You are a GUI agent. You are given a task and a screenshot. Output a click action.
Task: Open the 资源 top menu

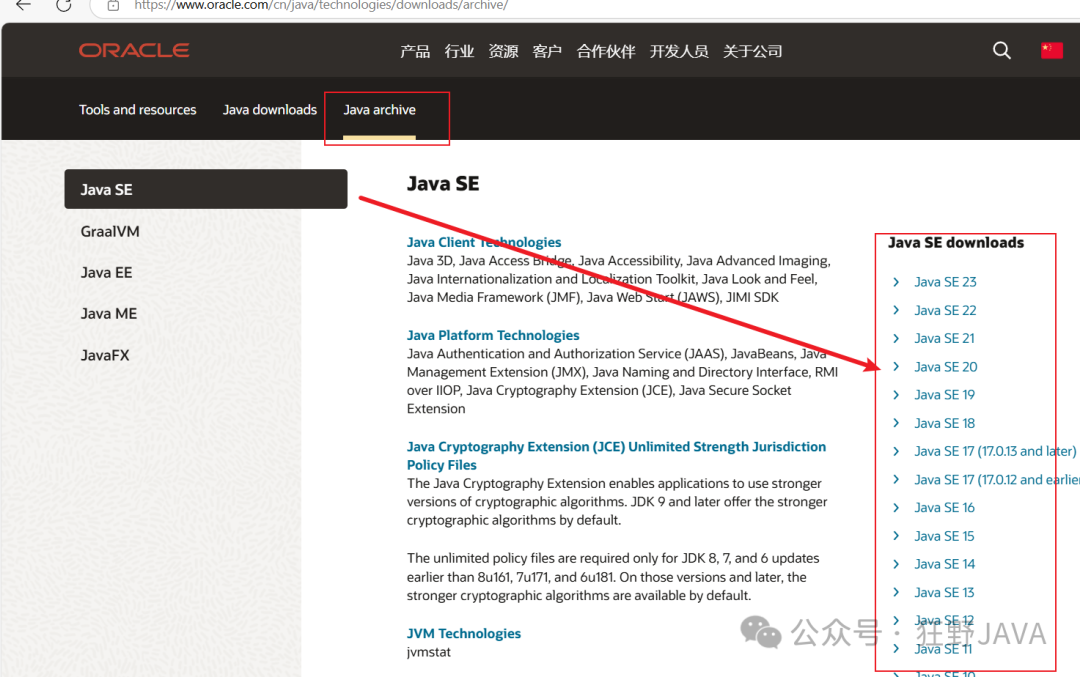[503, 51]
